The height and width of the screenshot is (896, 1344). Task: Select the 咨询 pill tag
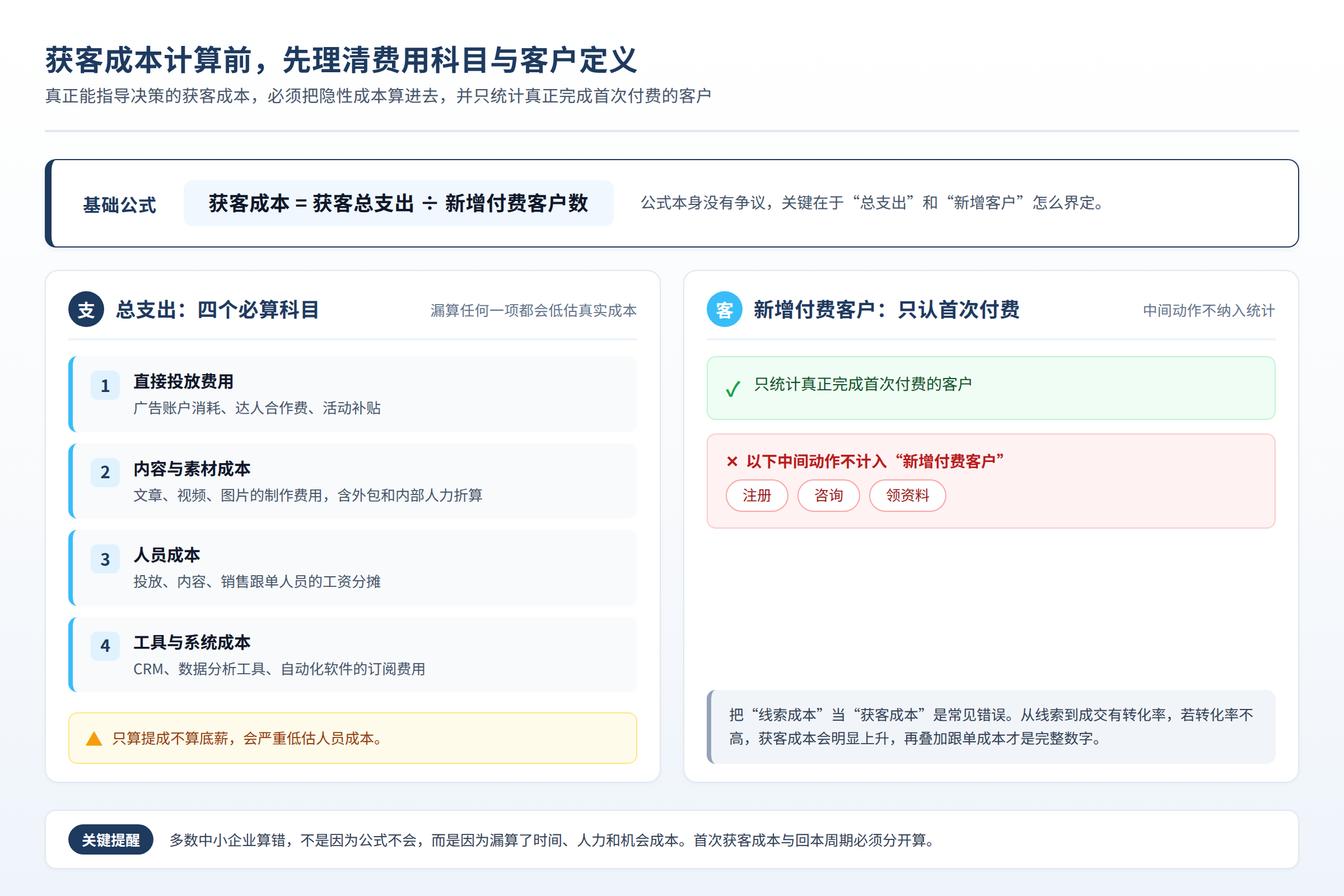829,496
